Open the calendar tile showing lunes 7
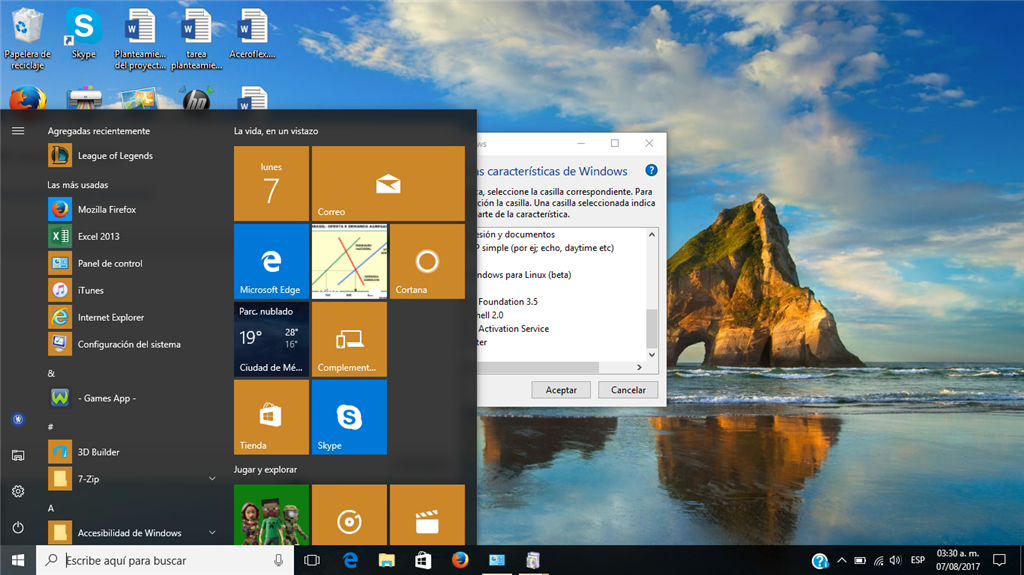Image resolution: width=1024 pixels, height=575 pixels. click(x=271, y=184)
